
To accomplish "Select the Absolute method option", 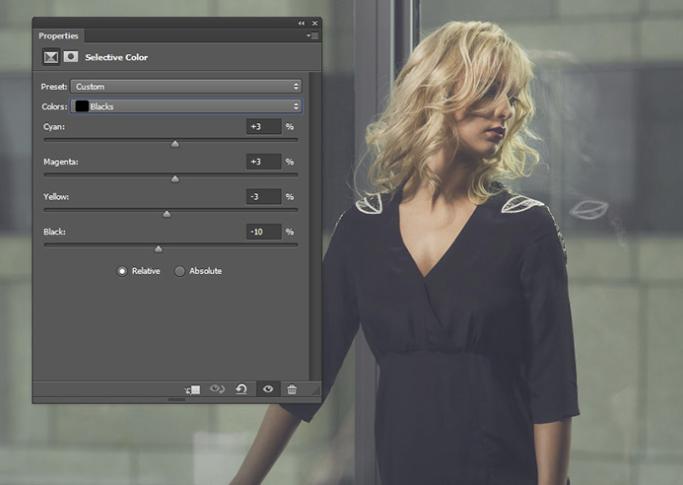I will [x=180, y=271].
